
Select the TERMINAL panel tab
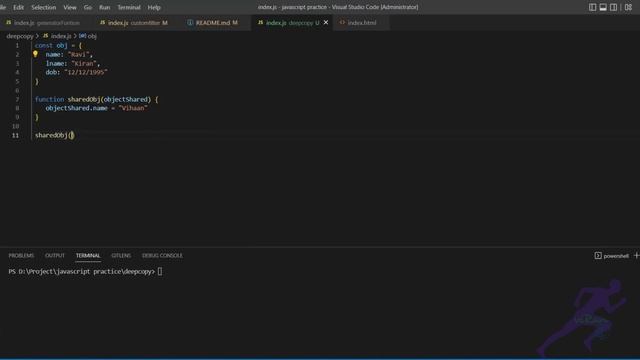coord(88,256)
